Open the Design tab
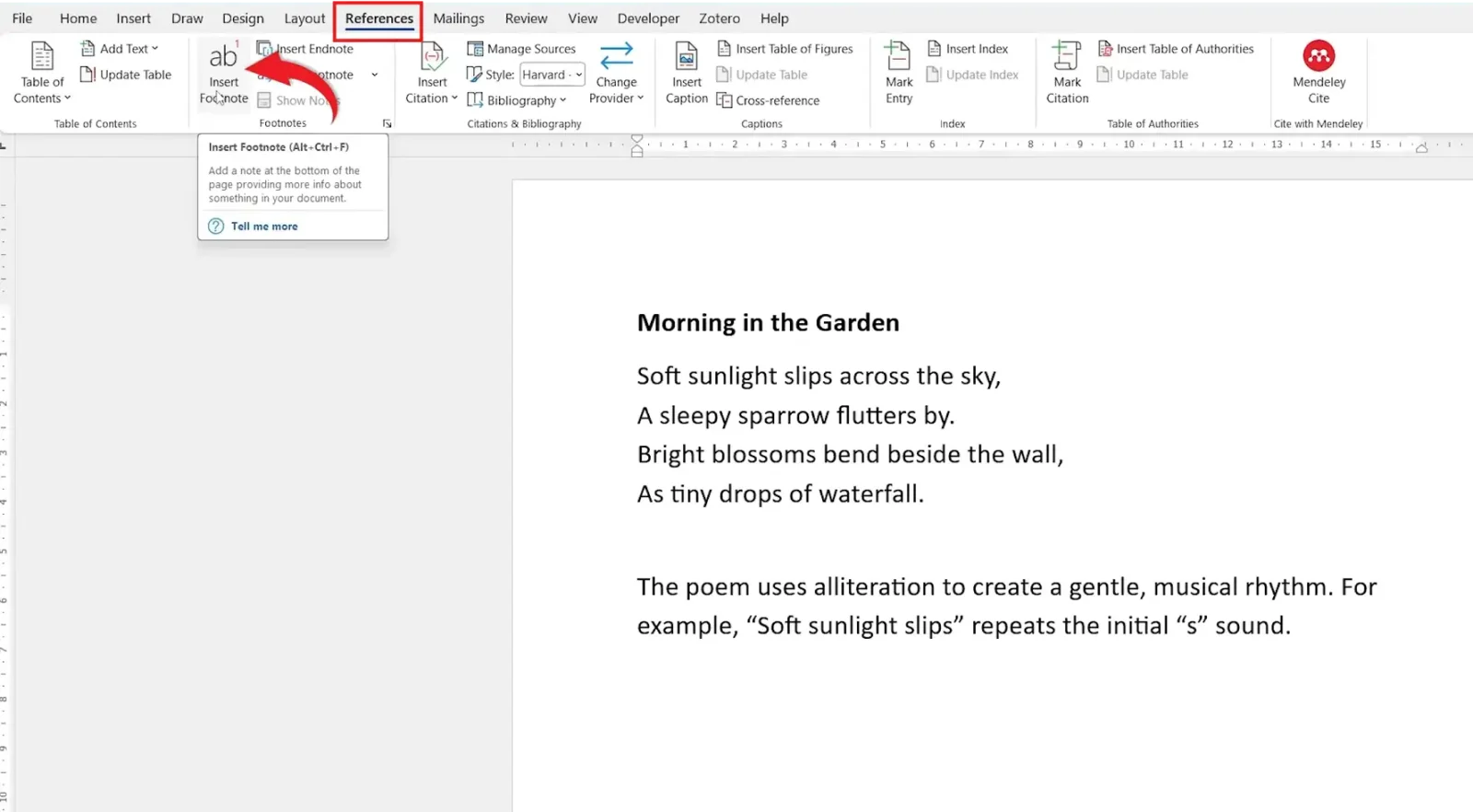1473x812 pixels. click(243, 18)
